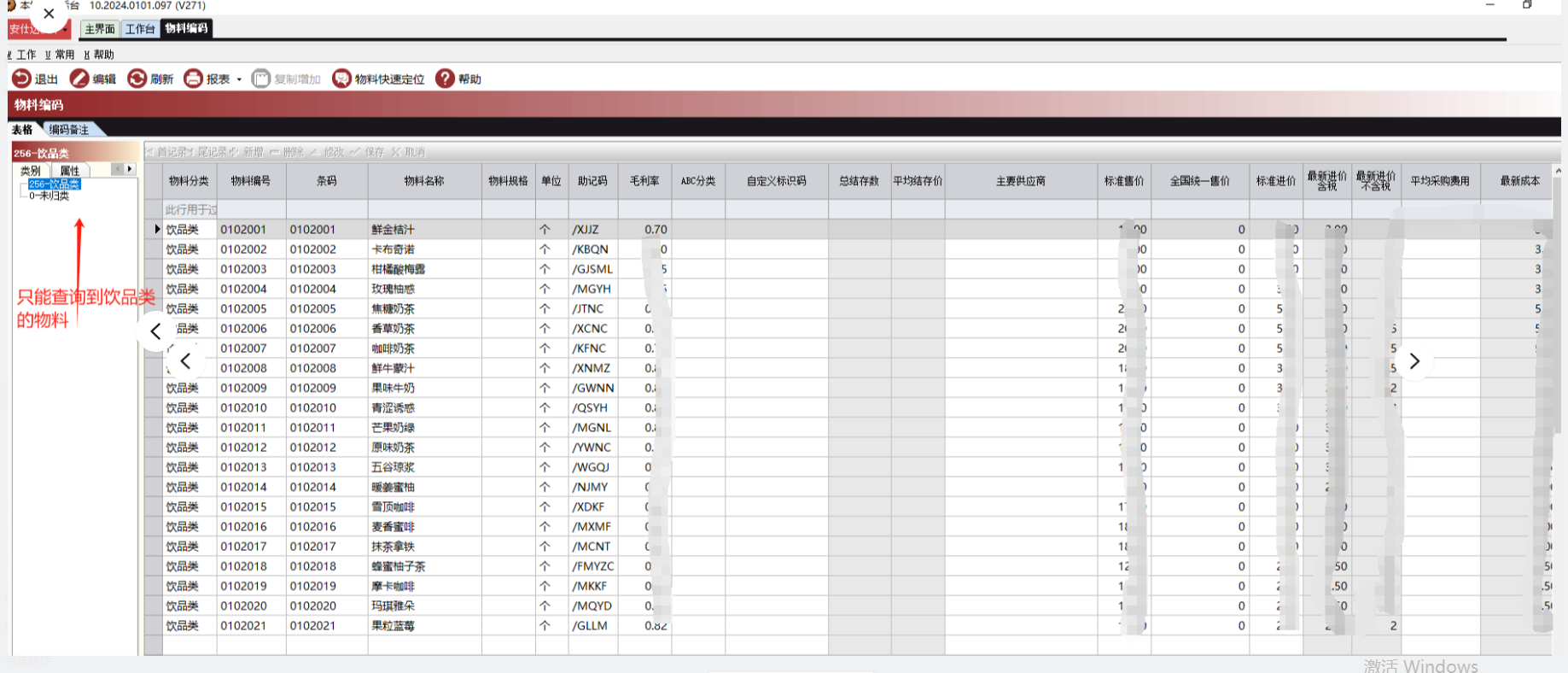
Task: Select material name 卡布奇诺
Action: click(x=393, y=249)
